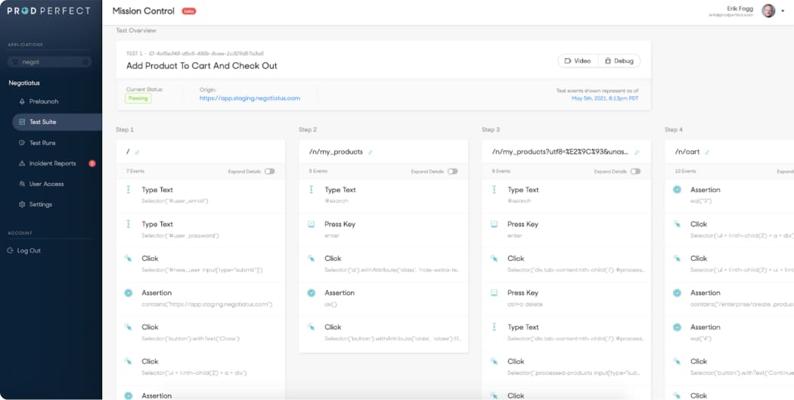Click the Log Out icon
This screenshot has width=794, height=400.
(x=11, y=250)
